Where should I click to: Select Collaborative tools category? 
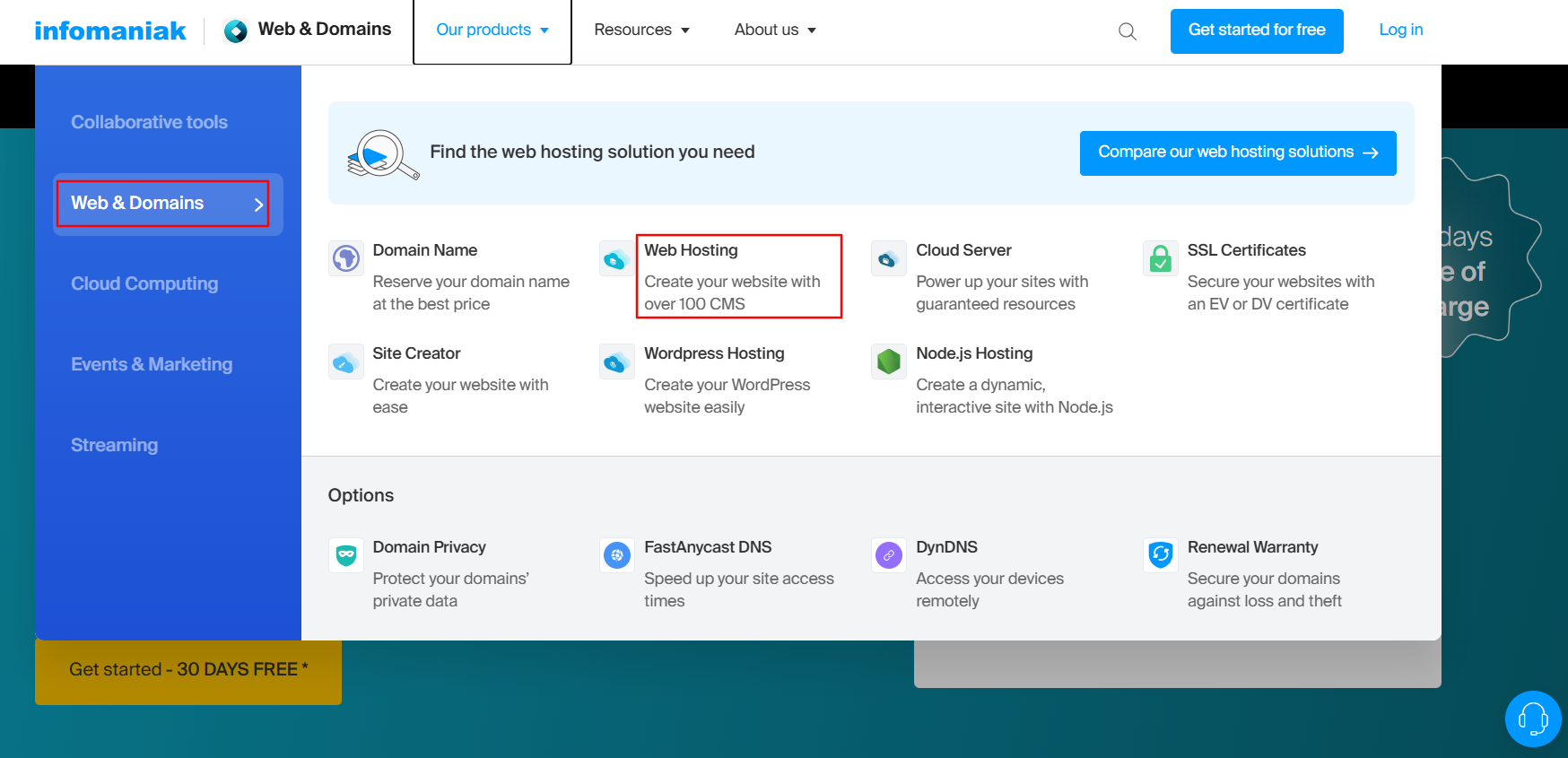pos(149,122)
